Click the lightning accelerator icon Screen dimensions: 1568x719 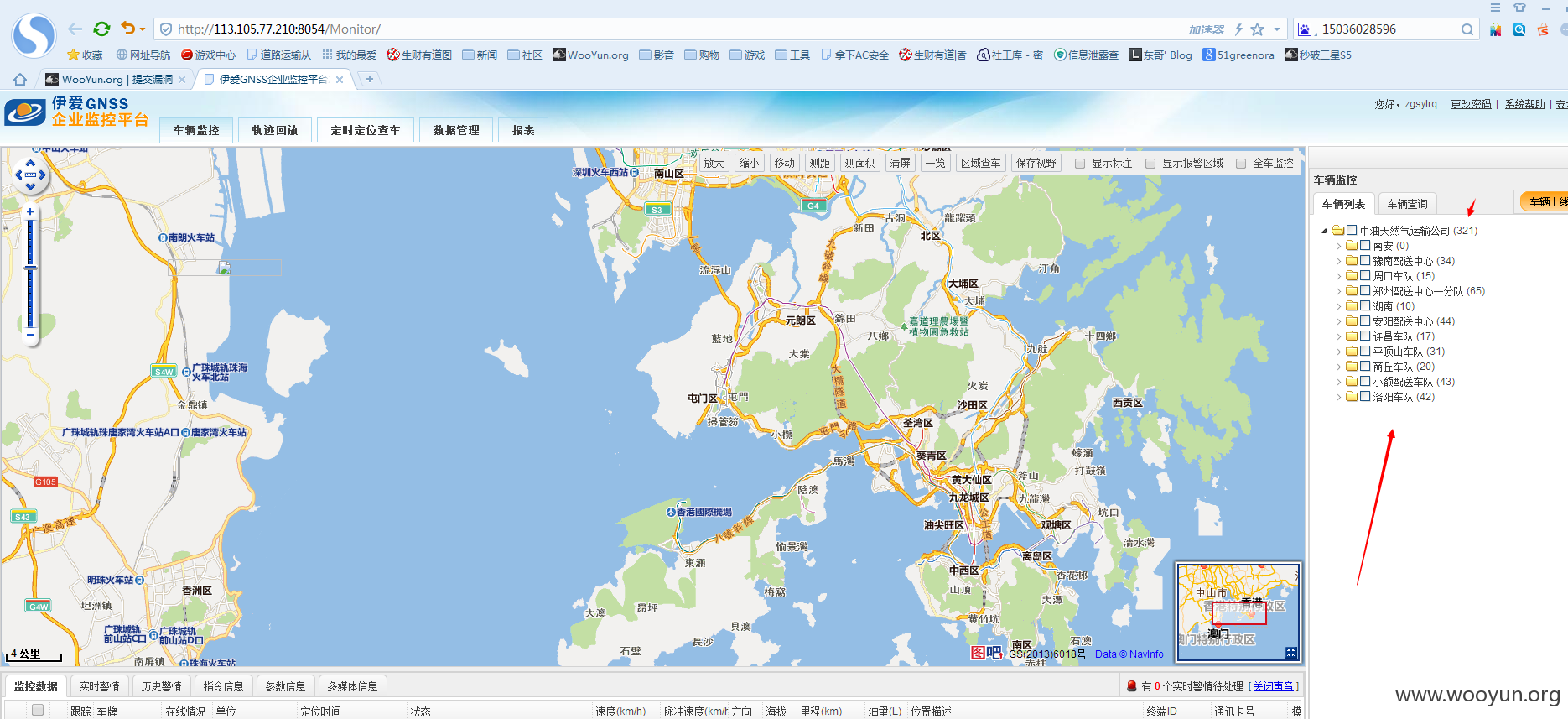point(1238,29)
